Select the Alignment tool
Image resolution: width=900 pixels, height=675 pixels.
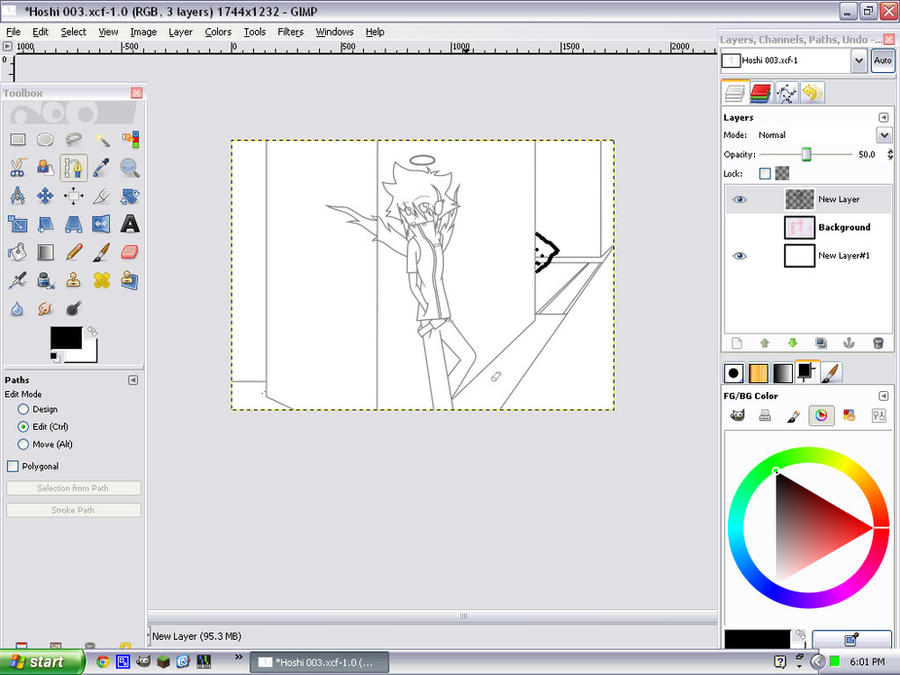73,196
